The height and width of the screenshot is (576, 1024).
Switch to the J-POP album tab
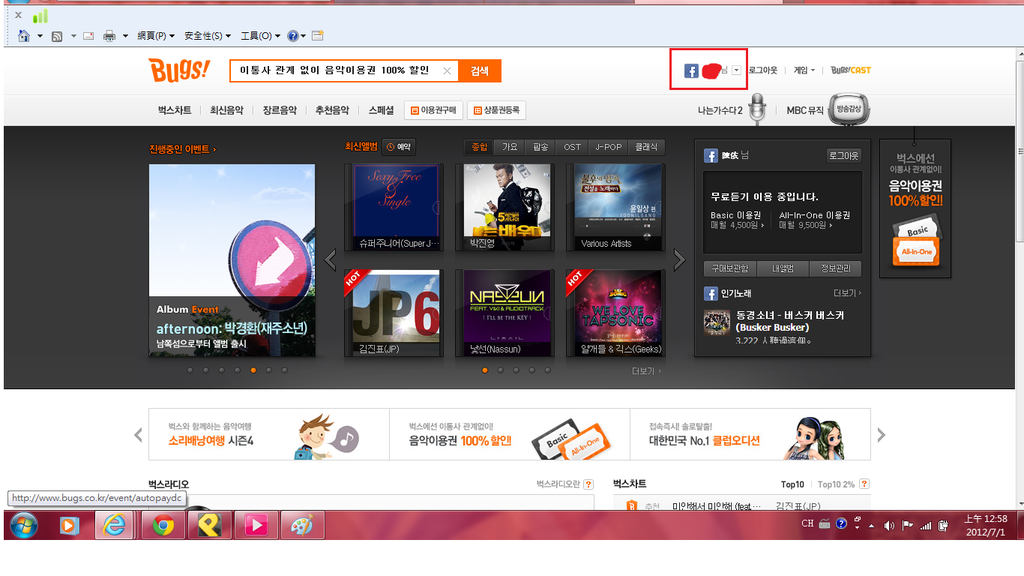tap(608, 148)
